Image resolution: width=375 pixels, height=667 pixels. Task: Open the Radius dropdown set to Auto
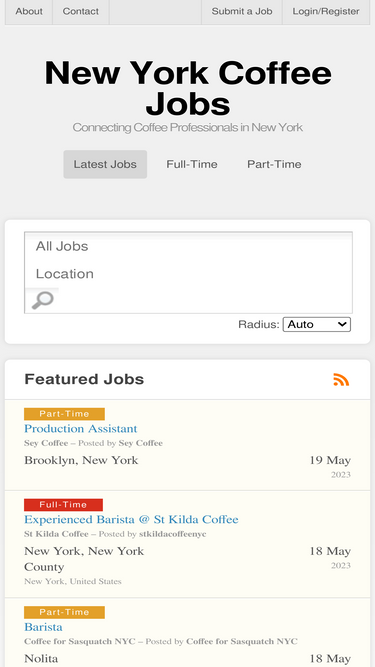317,325
